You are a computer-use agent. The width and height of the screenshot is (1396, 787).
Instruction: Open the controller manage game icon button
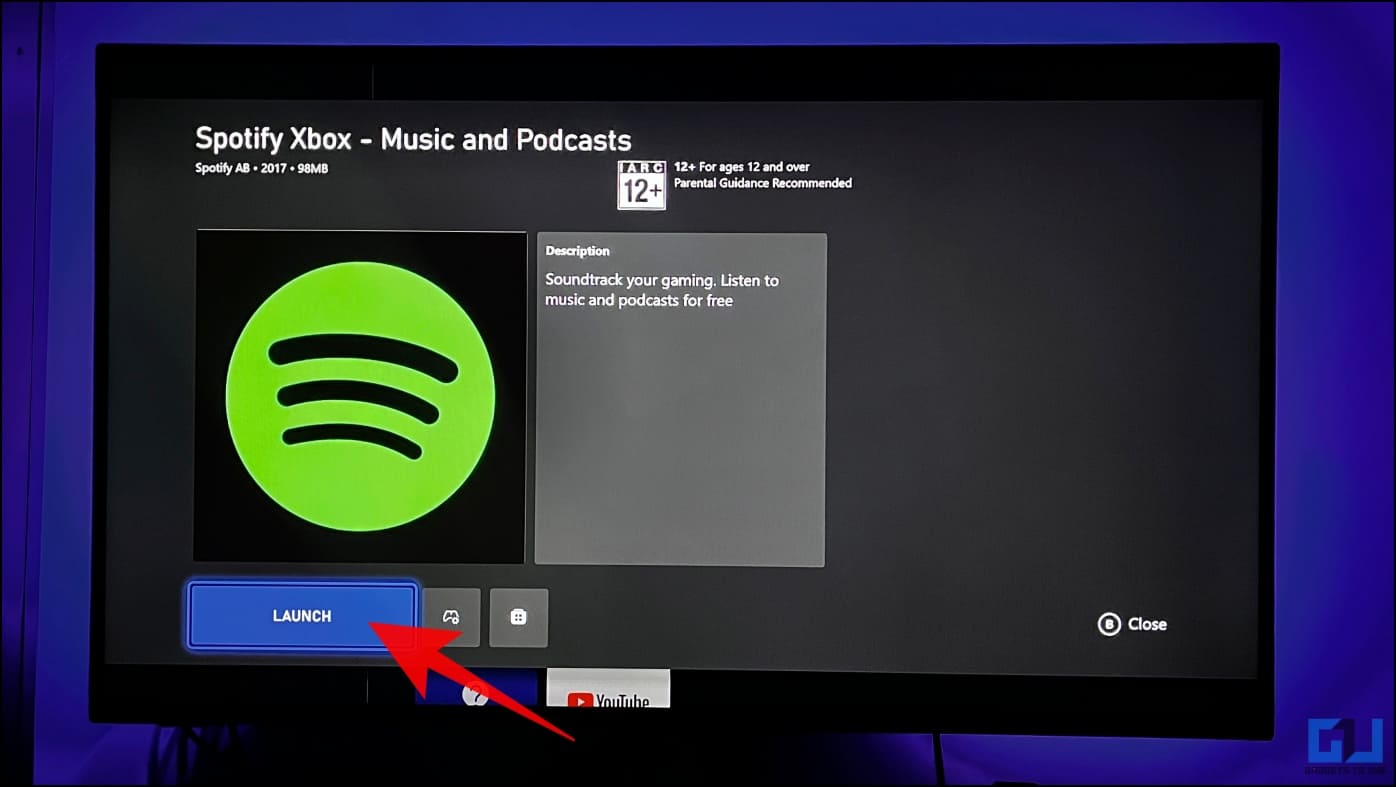click(451, 617)
